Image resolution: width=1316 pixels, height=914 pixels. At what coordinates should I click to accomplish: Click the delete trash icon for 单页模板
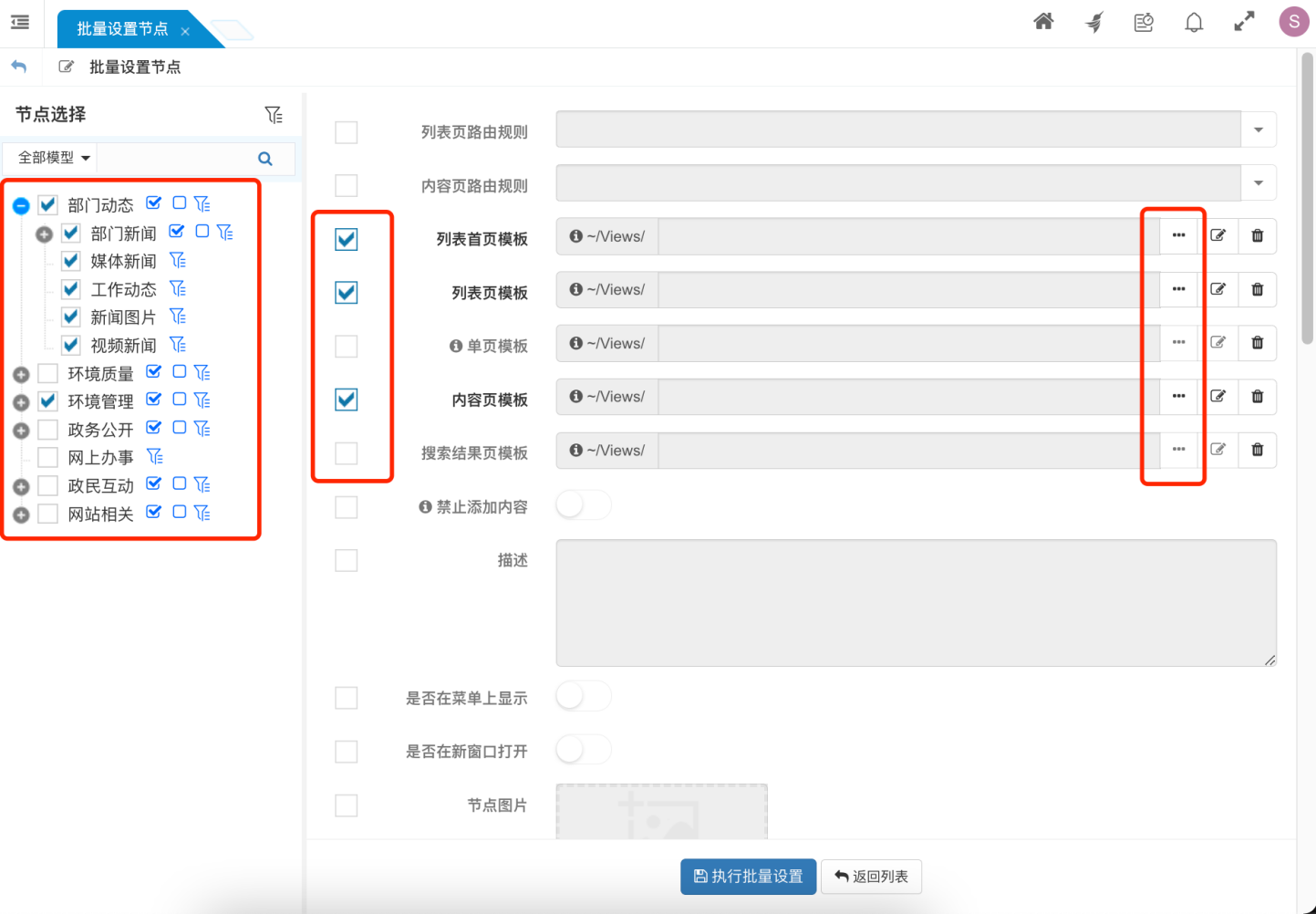pyautogui.click(x=1257, y=343)
